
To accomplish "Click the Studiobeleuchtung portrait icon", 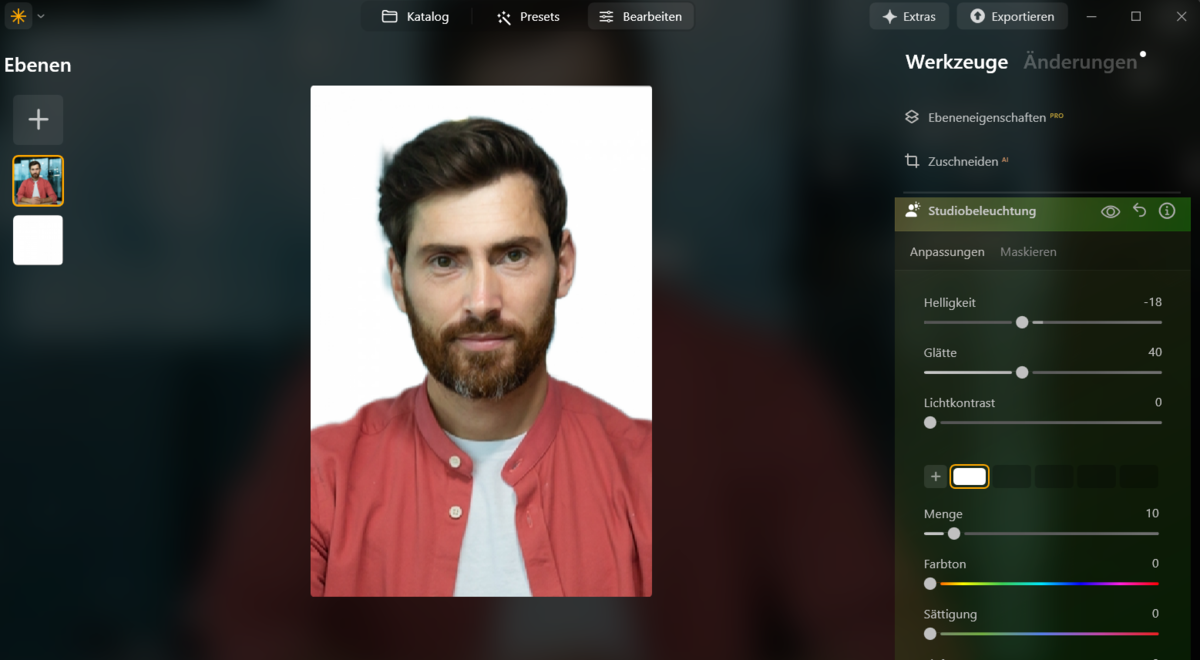I will point(911,210).
